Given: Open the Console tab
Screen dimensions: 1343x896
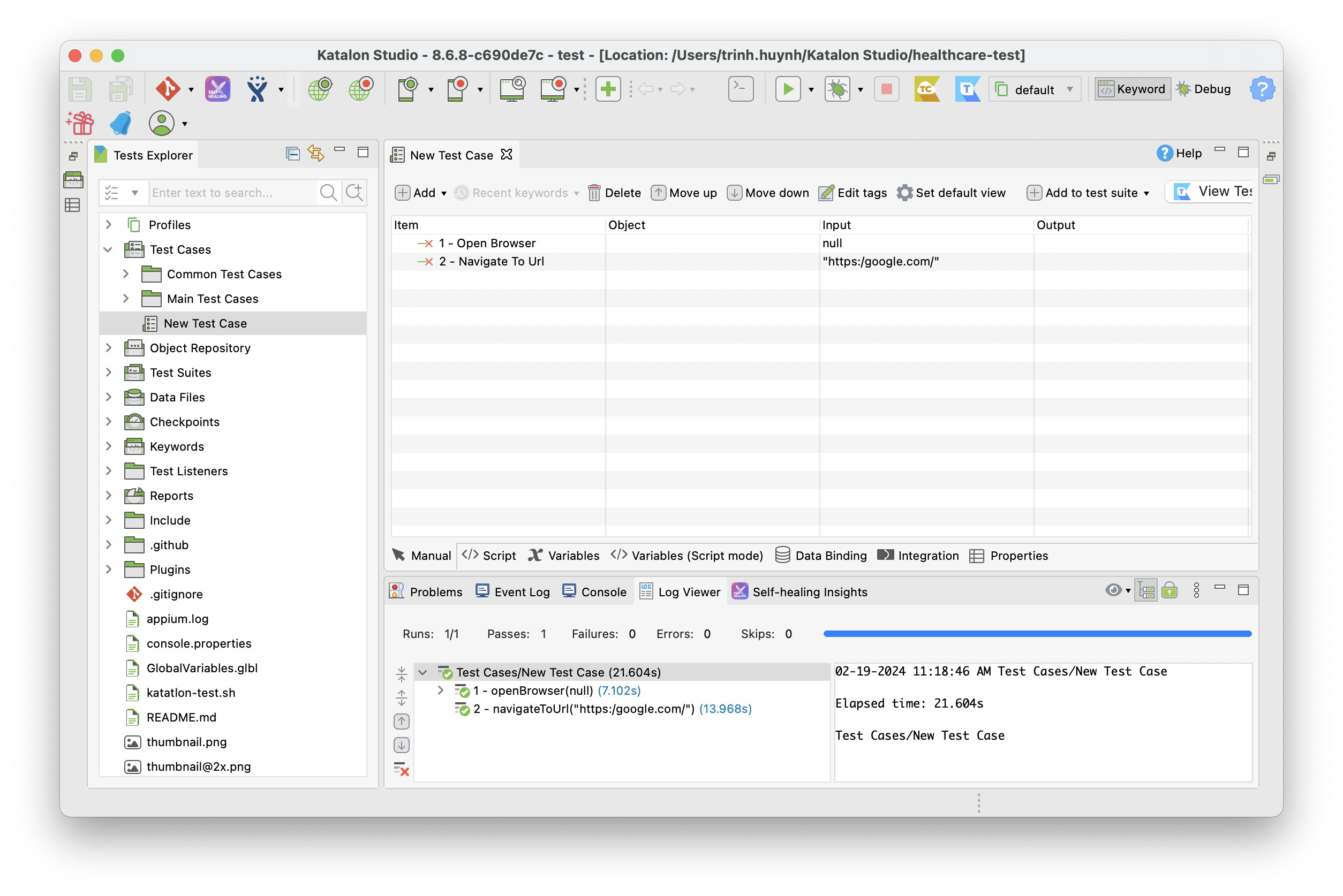Looking at the screenshot, I should click(594, 591).
